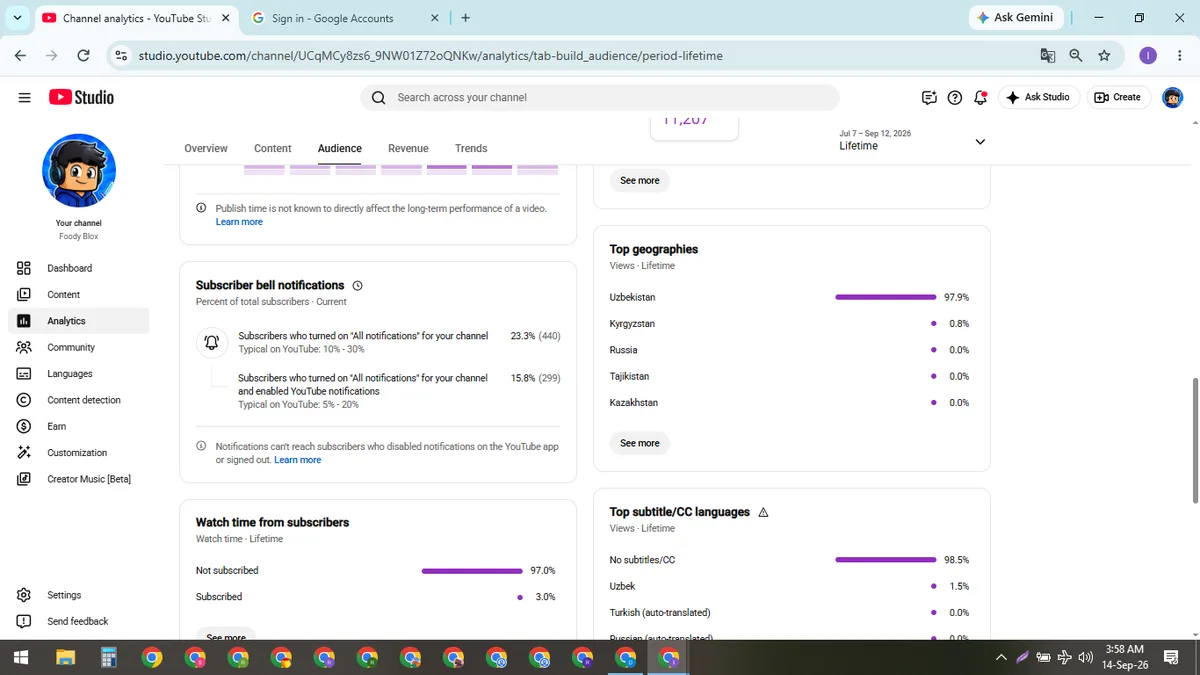The height and width of the screenshot is (675, 1200).
Task: Click the Not subscribed 97.0% bar
Action: coord(472,571)
